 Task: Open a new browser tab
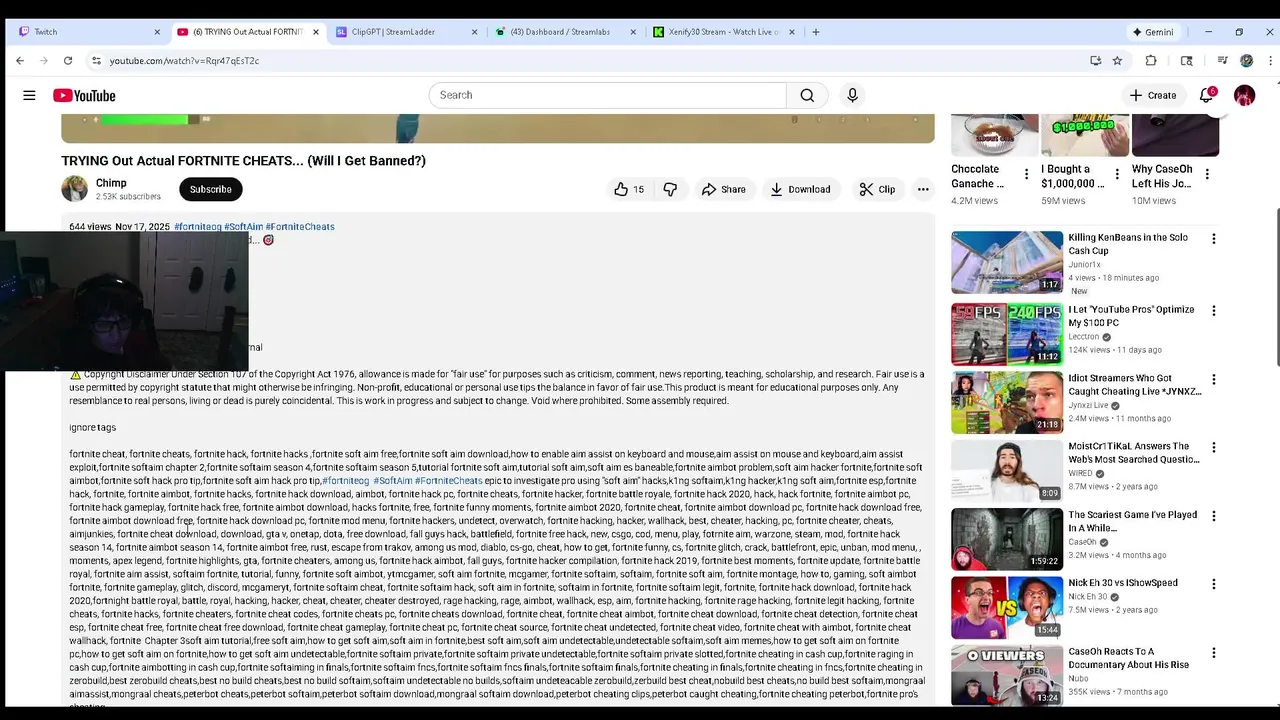(x=816, y=32)
